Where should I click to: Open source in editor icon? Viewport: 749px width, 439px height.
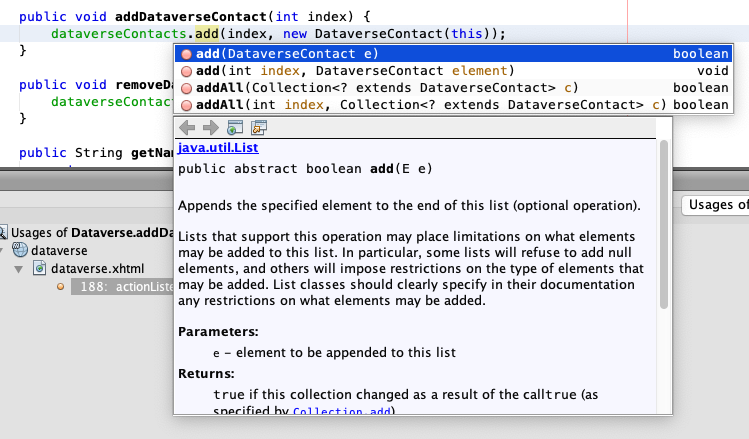point(259,128)
